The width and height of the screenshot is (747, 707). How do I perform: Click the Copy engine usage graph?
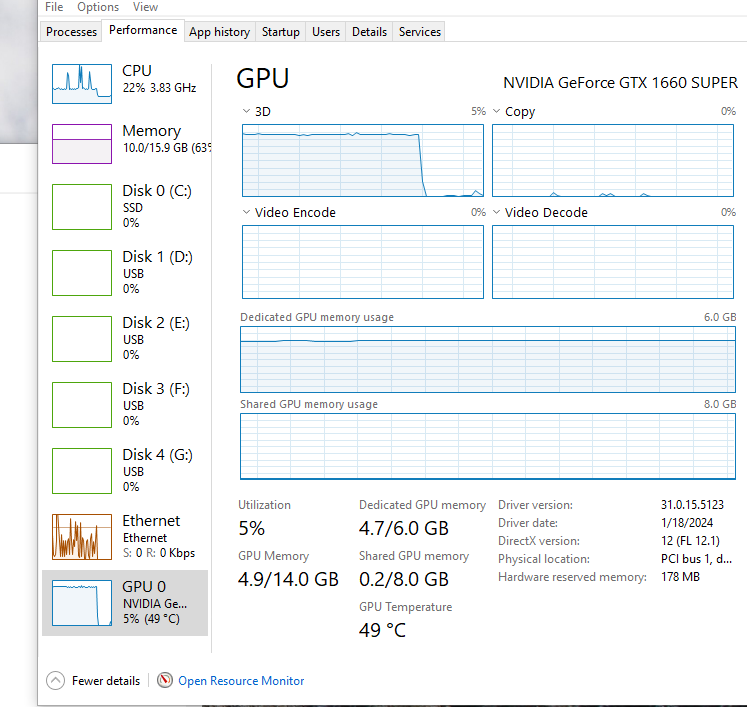tap(613, 161)
